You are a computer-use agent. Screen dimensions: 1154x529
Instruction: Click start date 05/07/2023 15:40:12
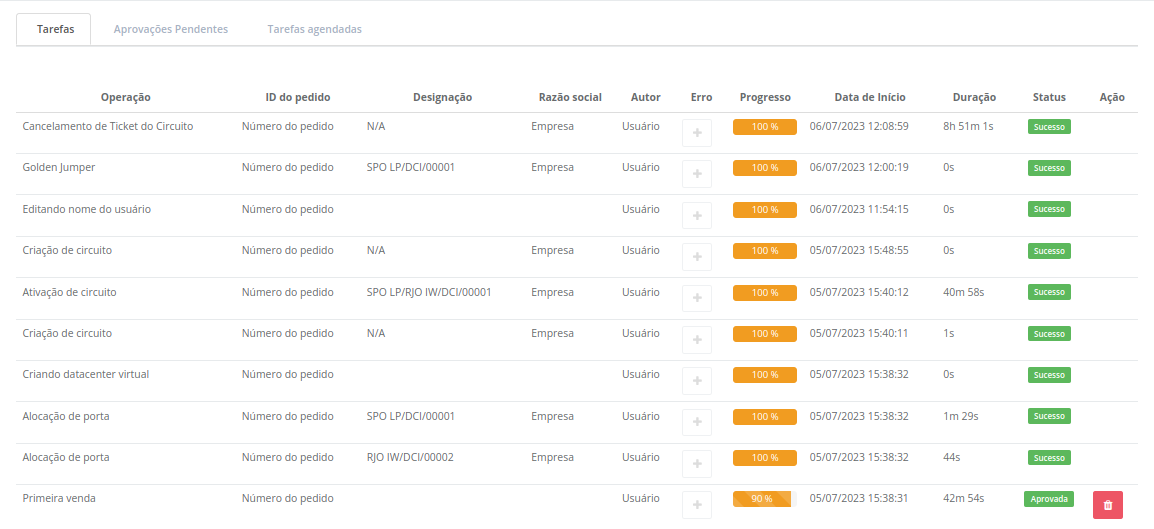859,292
